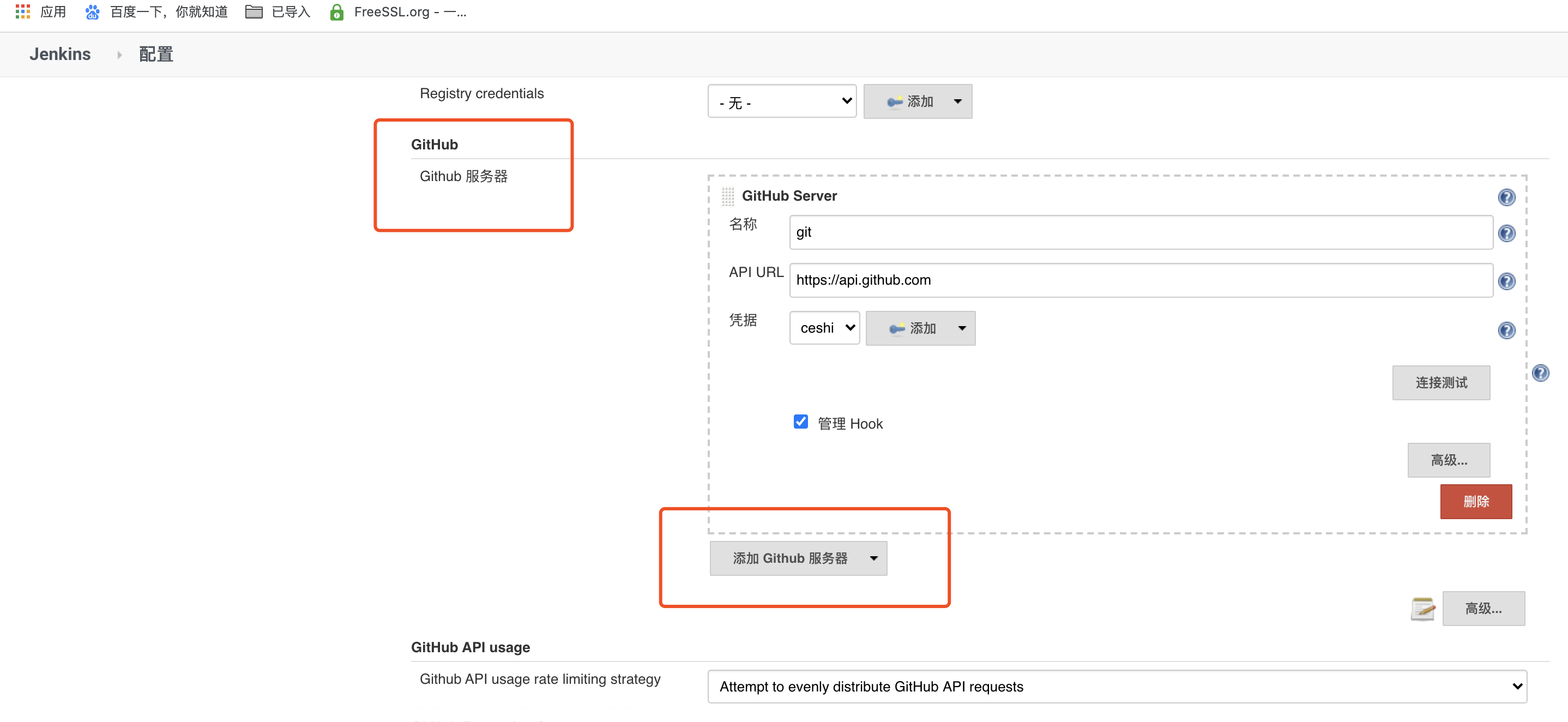Click help icon beside the API URL field

[x=1506, y=281]
